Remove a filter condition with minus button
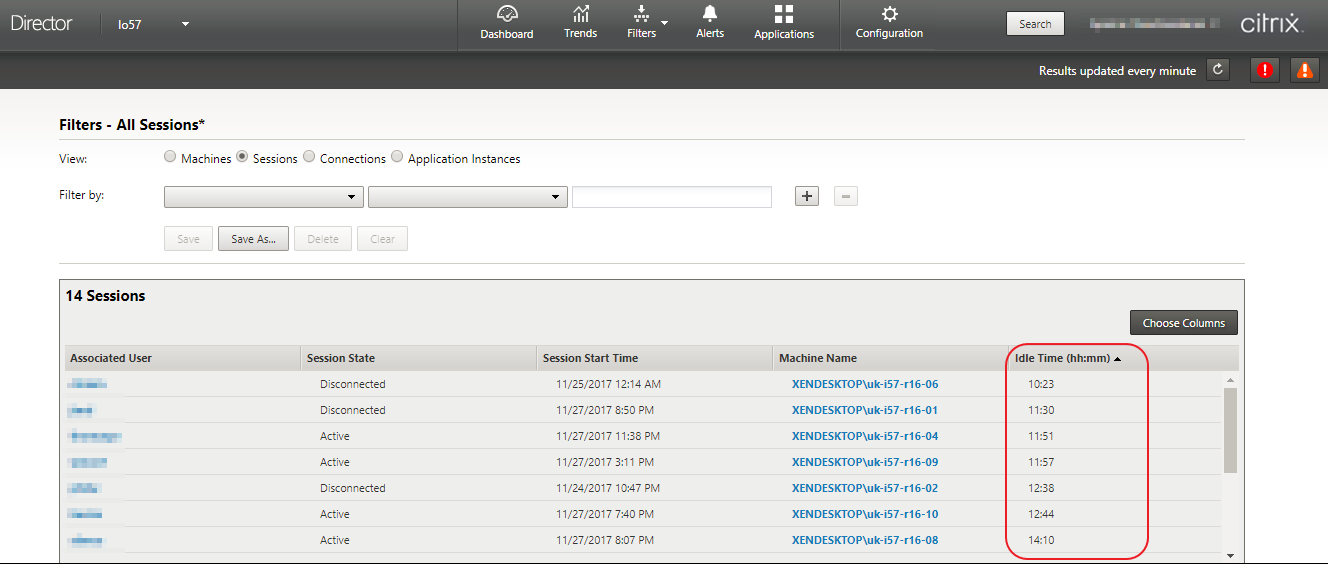 (x=846, y=196)
